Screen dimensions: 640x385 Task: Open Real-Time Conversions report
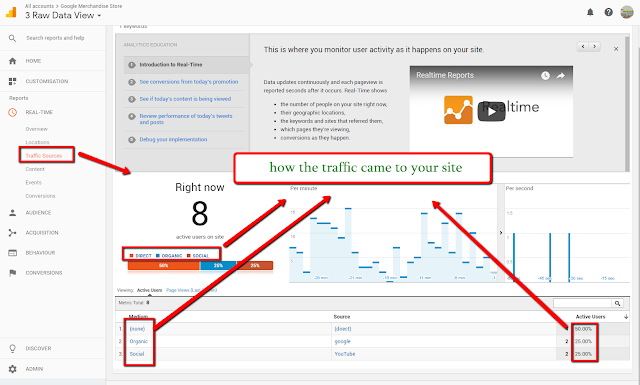pos(40,196)
